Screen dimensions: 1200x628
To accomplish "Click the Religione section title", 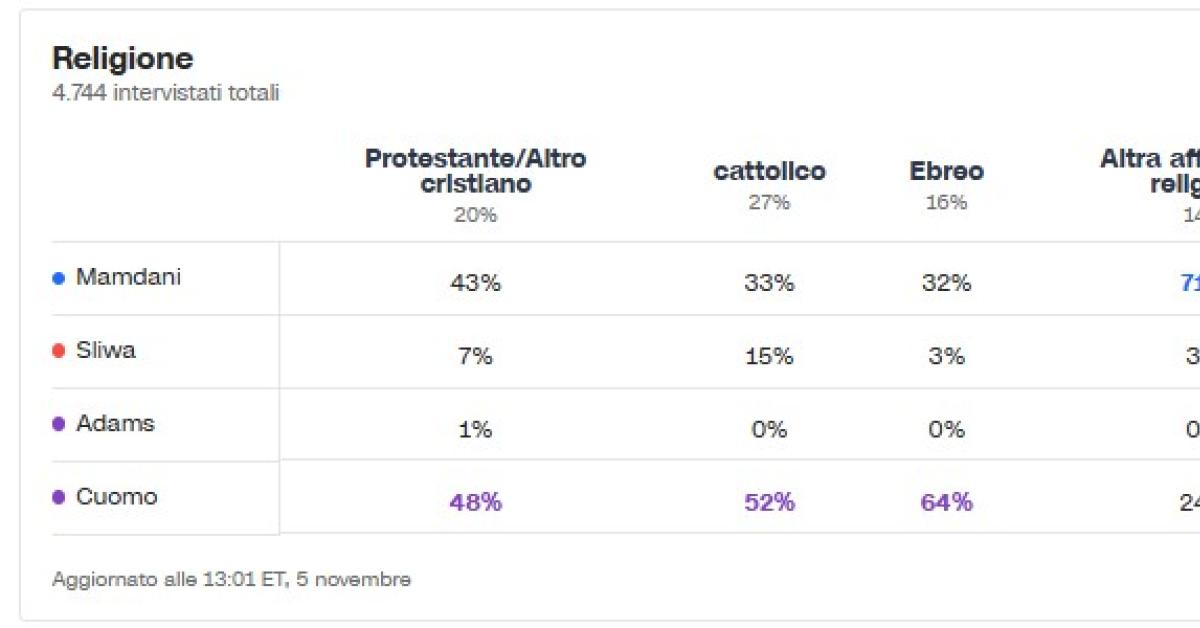I will (122, 58).
